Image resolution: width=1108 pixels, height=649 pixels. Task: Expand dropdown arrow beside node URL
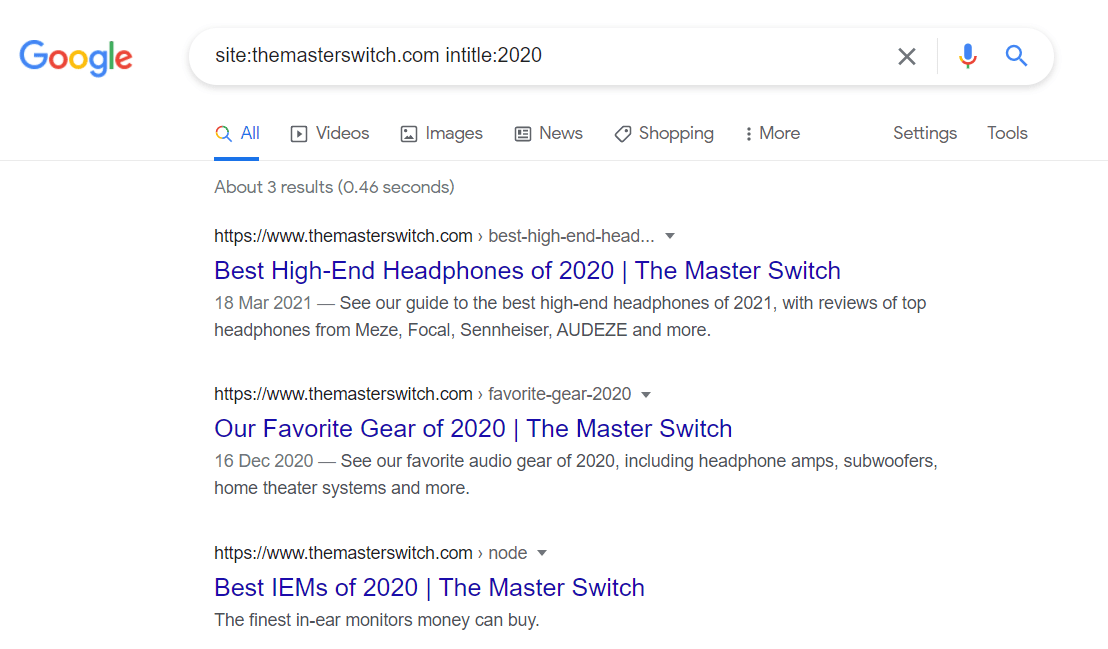pyautogui.click(x=542, y=553)
